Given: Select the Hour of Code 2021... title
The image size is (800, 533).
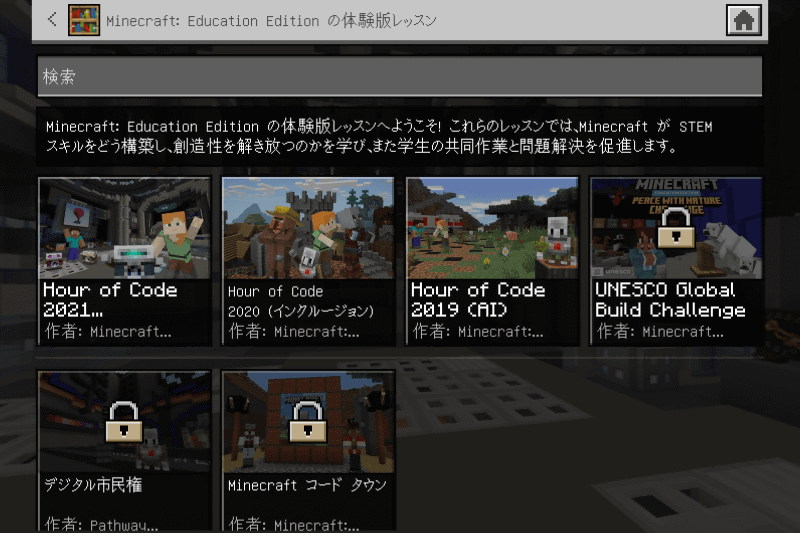Looking at the screenshot, I should click(110, 299).
